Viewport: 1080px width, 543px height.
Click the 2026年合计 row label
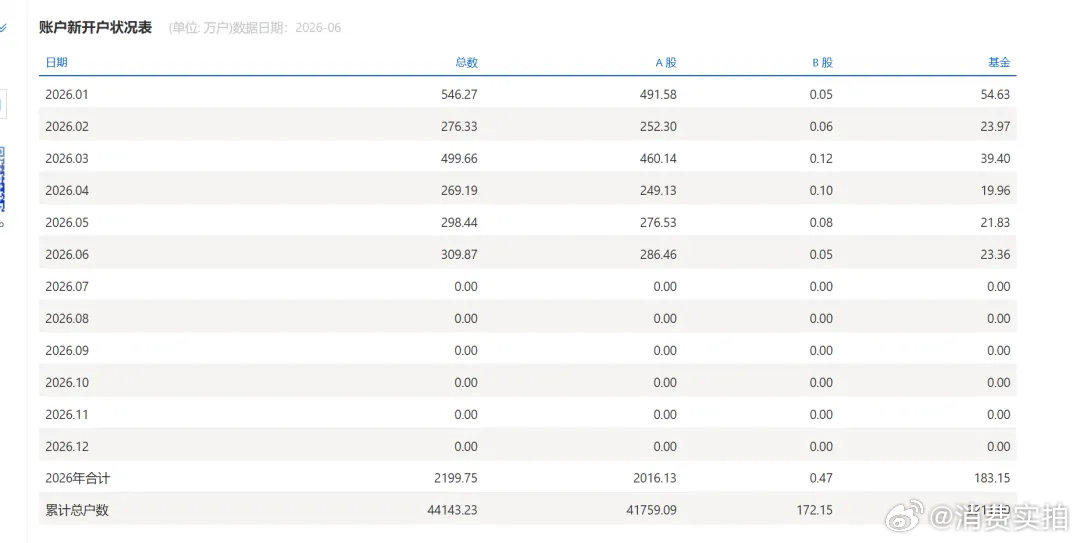click(x=77, y=478)
